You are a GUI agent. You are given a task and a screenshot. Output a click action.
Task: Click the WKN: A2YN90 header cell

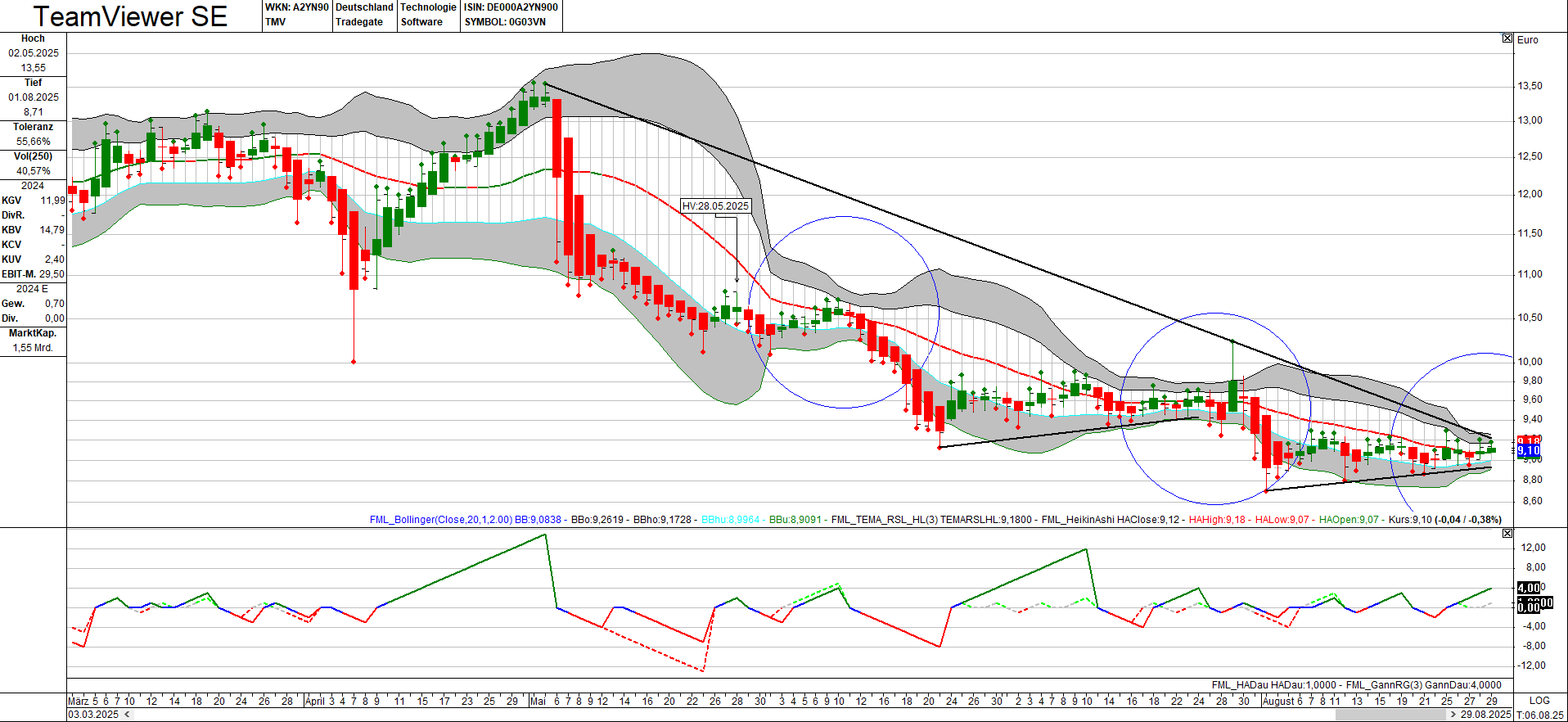tap(297, 7)
